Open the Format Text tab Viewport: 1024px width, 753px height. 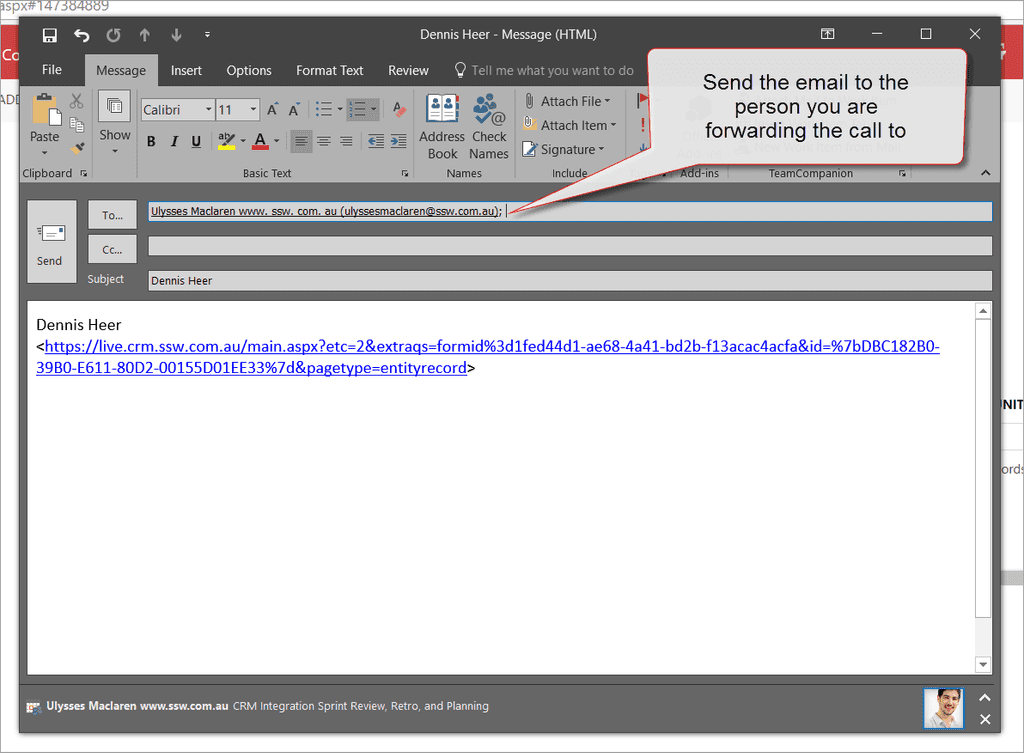click(x=329, y=70)
